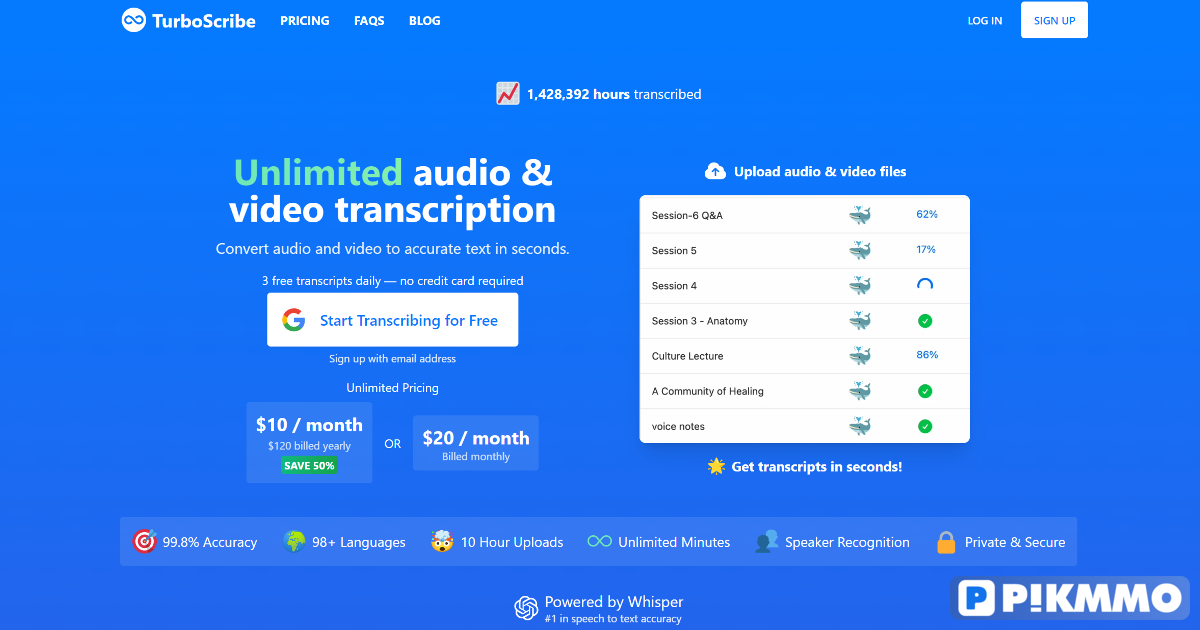The image size is (1200, 630).
Task: Click the Unlimited Pricing label
Action: point(392,388)
